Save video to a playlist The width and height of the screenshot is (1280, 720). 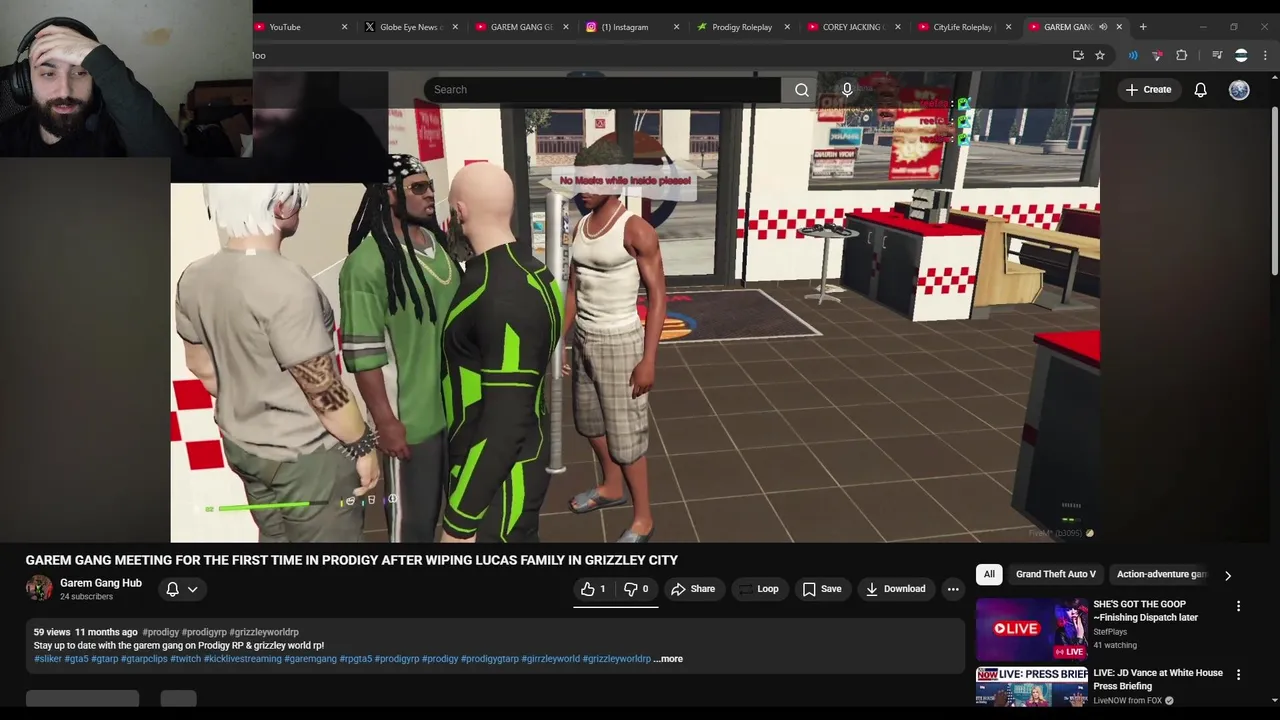pos(822,589)
